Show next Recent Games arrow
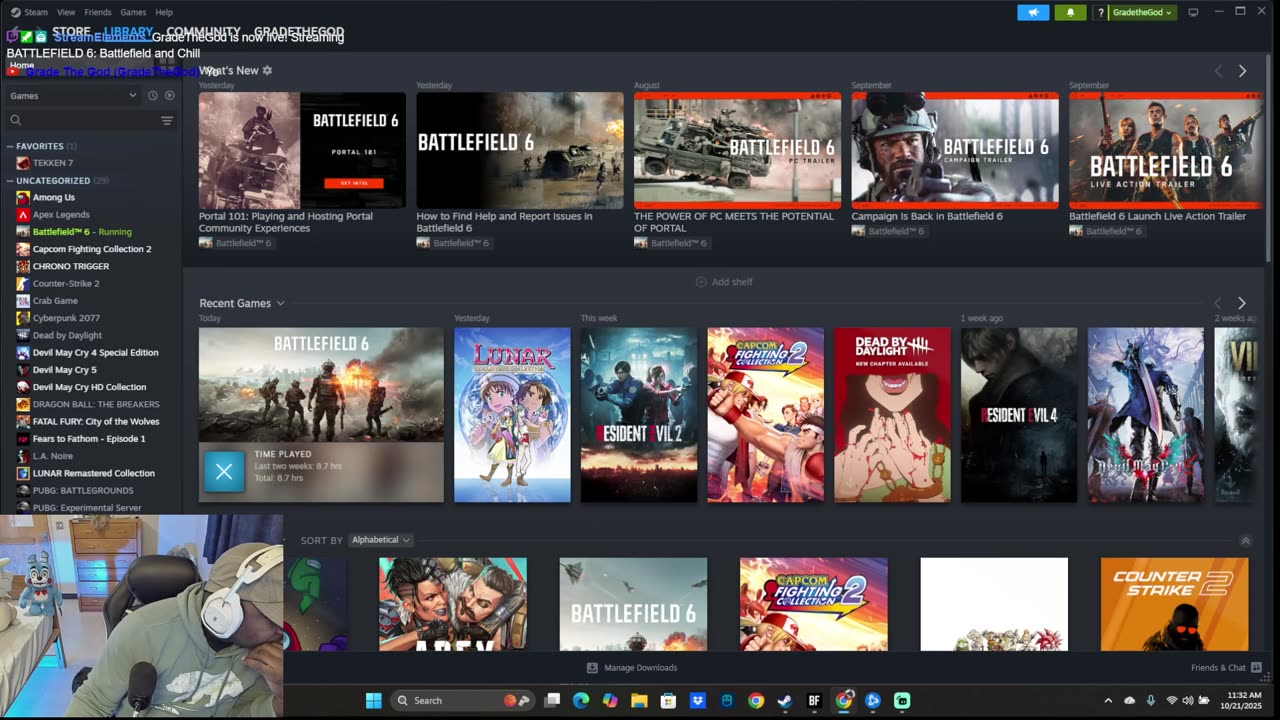This screenshot has width=1280, height=720. click(x=1242, y=303)
